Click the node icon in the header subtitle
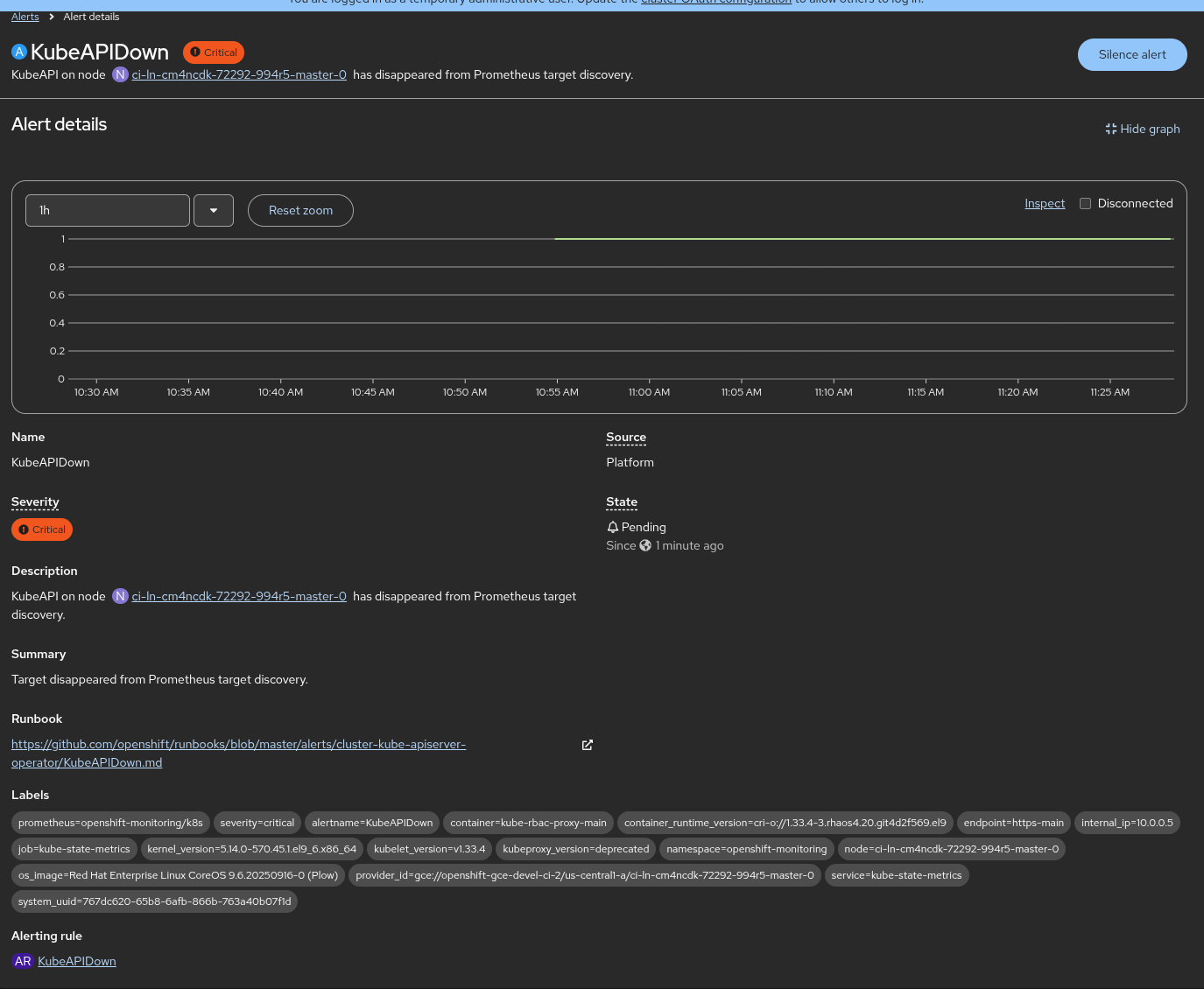Screen dimensions: 1204x989 [120, 74]
